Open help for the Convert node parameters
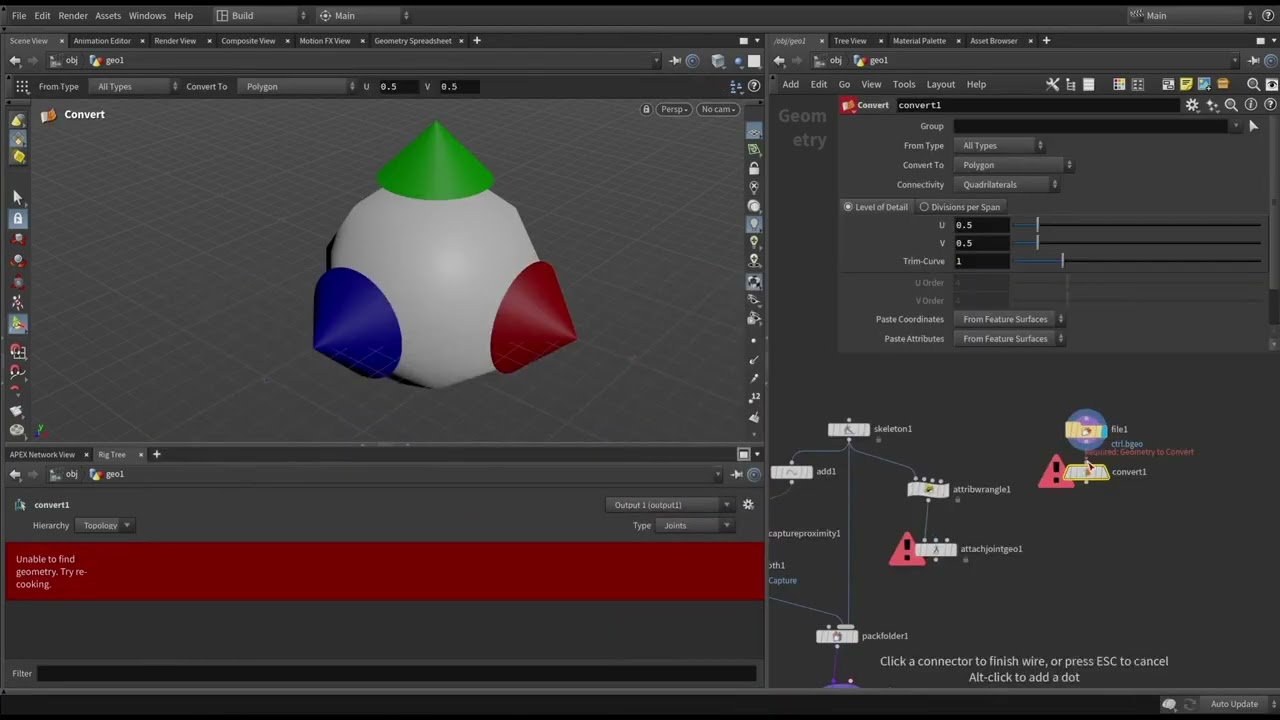This screenshot has width=1280, height=720. [x=1268, y=105]
